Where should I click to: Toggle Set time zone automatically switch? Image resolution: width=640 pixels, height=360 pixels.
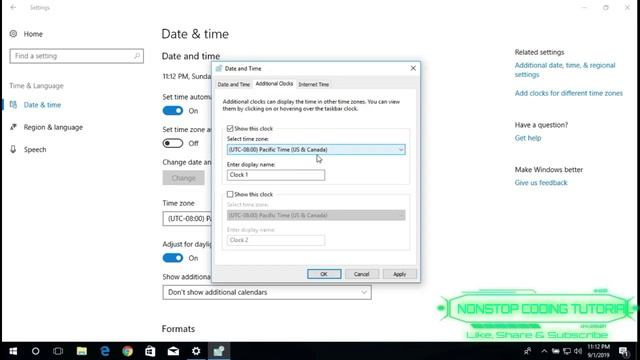(x=173, y=143)
